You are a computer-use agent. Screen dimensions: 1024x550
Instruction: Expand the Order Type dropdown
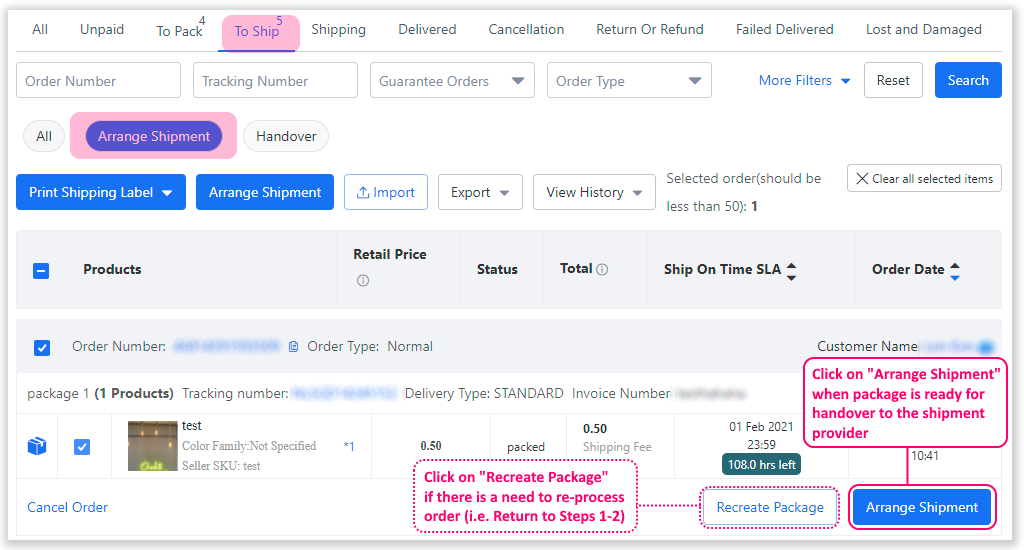point(629,81)
